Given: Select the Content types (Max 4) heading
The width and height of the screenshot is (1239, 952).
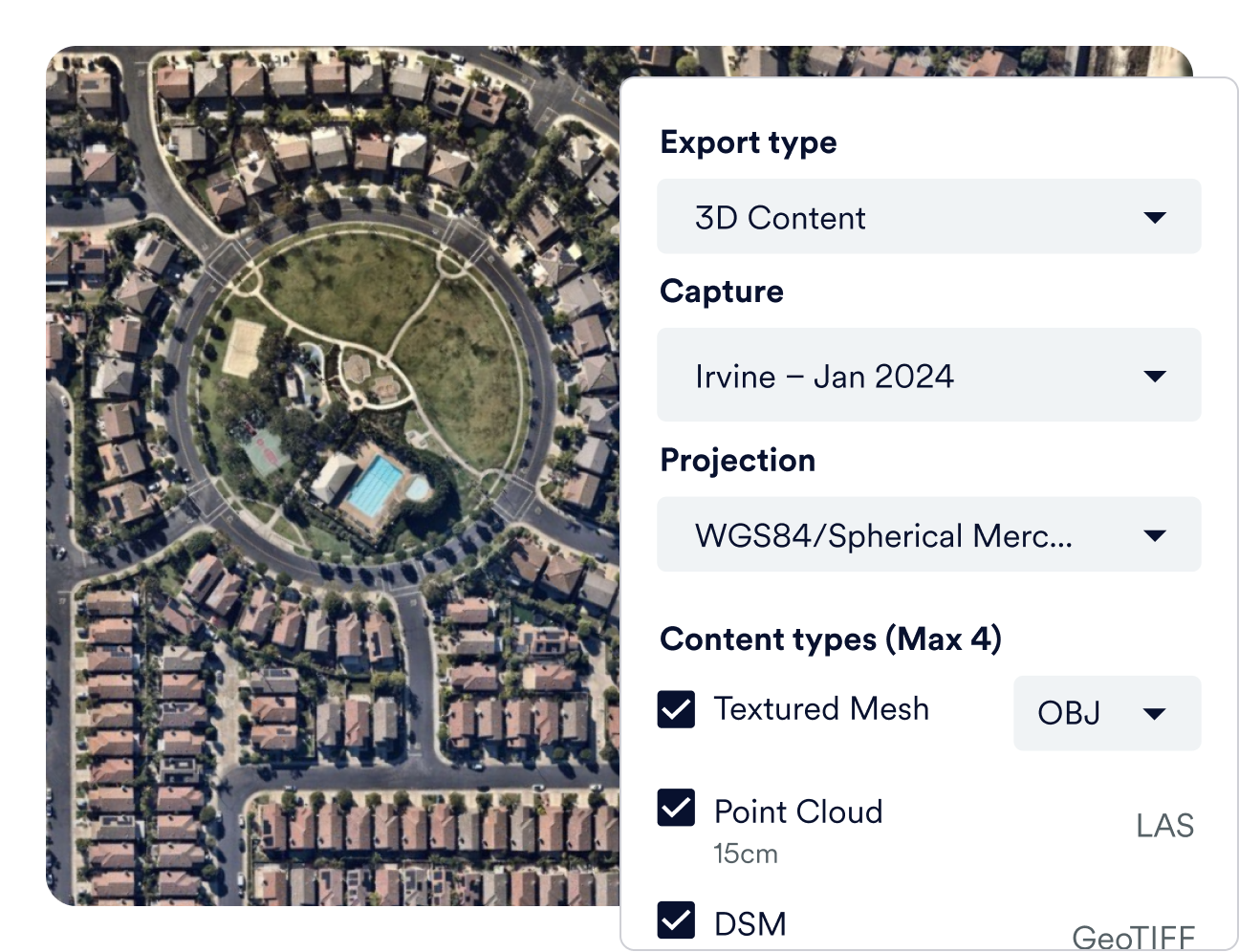Looking at the screenshot, I should [830, 638].
